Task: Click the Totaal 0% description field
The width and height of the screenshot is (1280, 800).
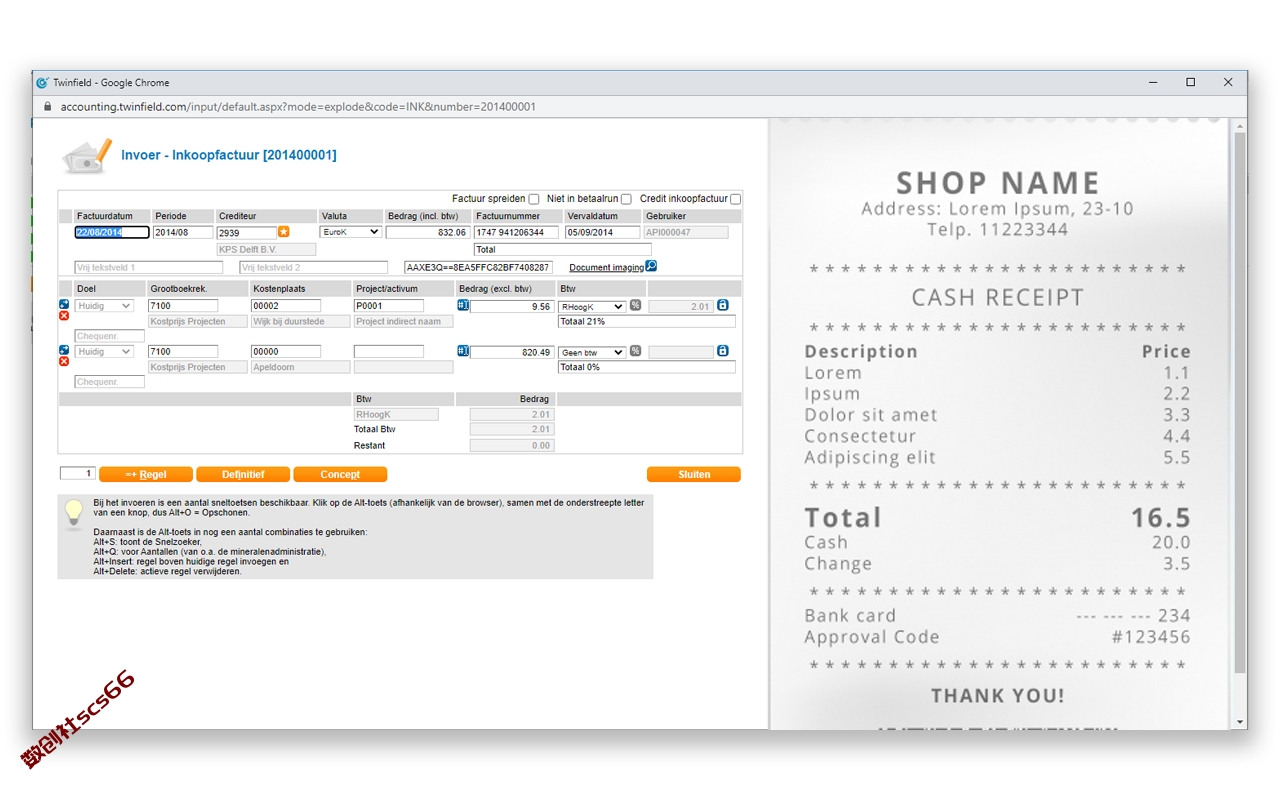Action: click(646, 368)
